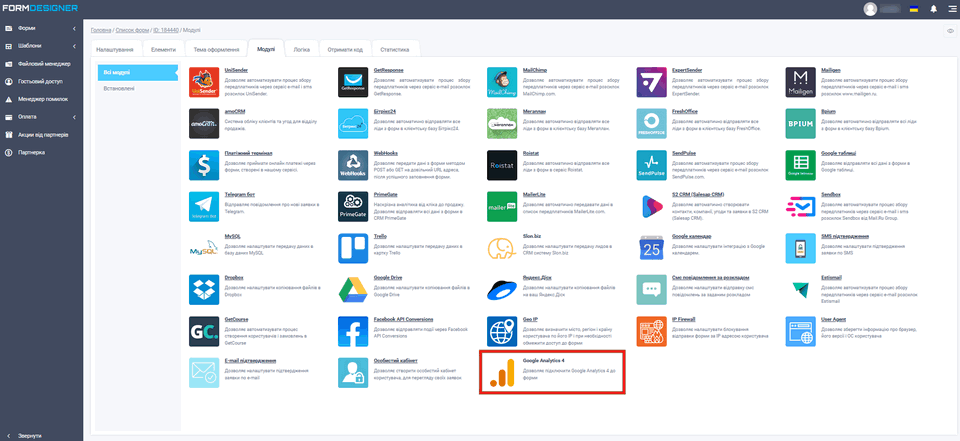This screenshot has width=960, height=441.
Task: Show the Встановлені modules list
Action: pyautogui.click(x=120, y=89)
